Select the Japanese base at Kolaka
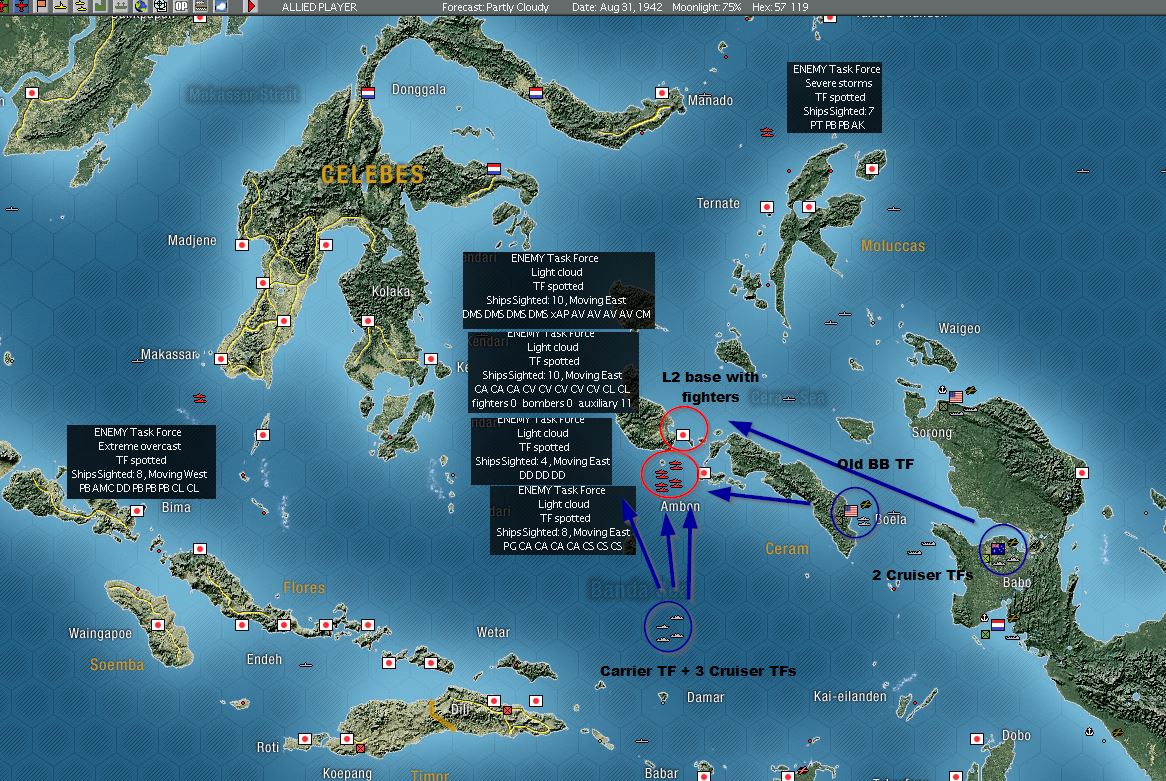Screen dimensions: 1166x781 [x=367, y=321]
